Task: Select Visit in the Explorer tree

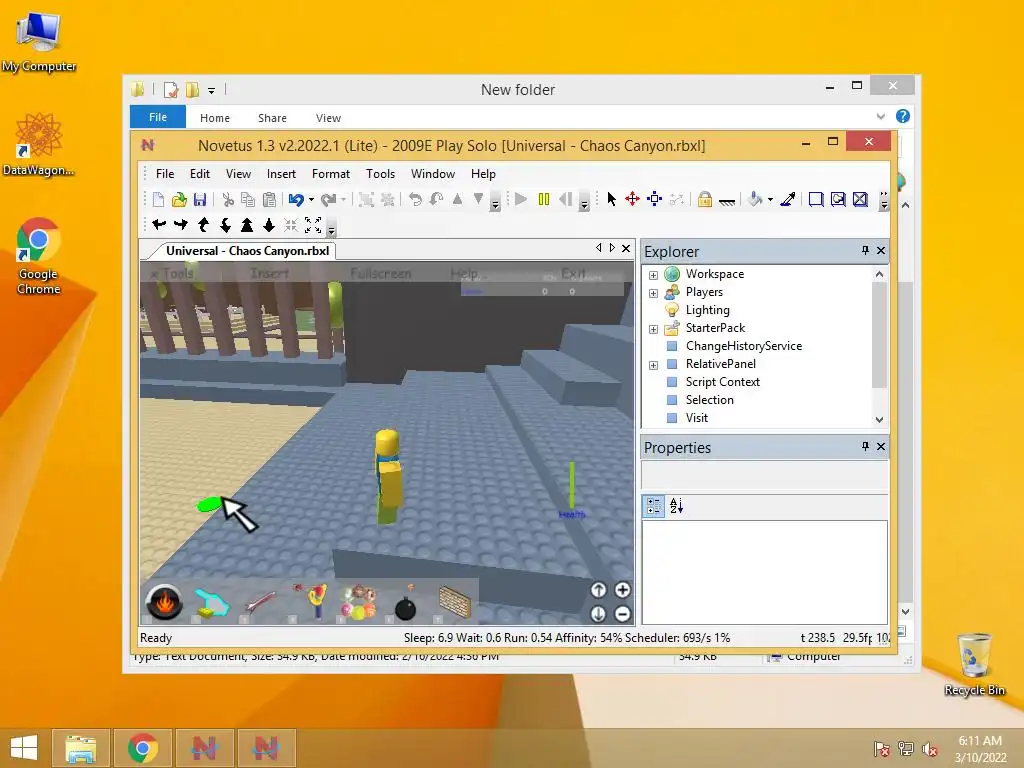Action: 696,418
